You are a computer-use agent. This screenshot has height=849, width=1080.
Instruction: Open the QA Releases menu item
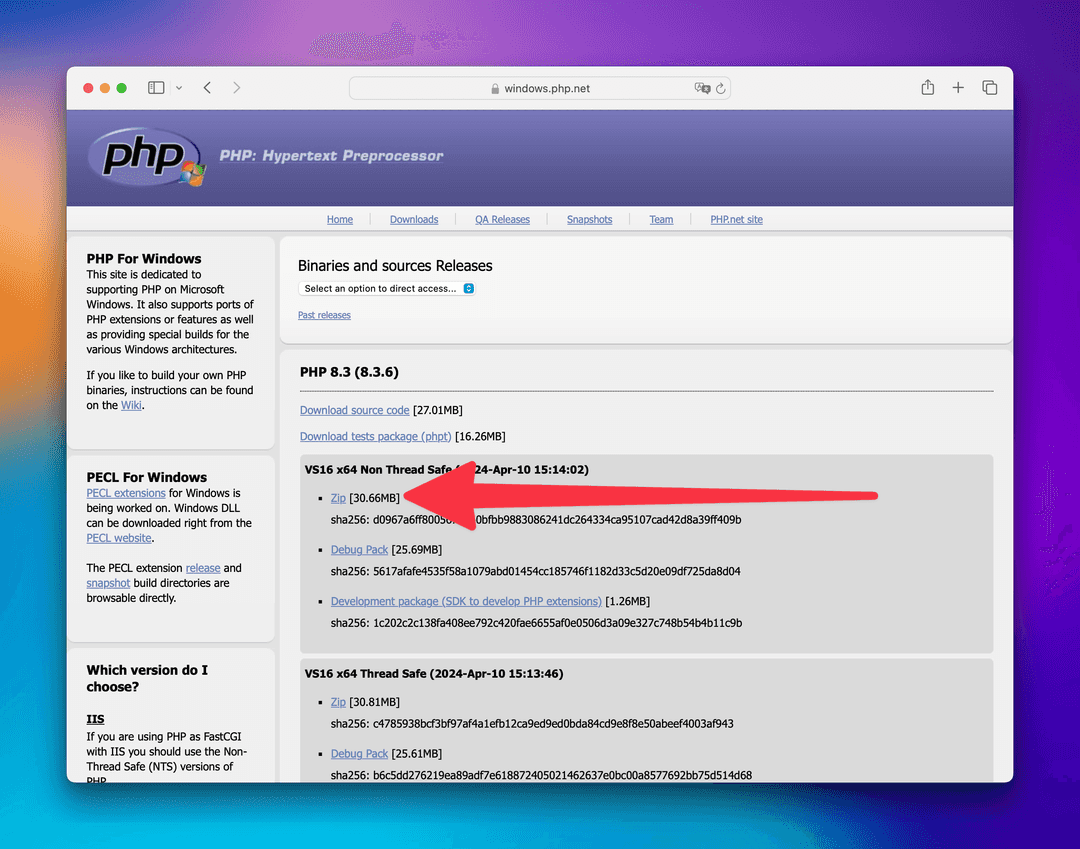tap(502, 220)
